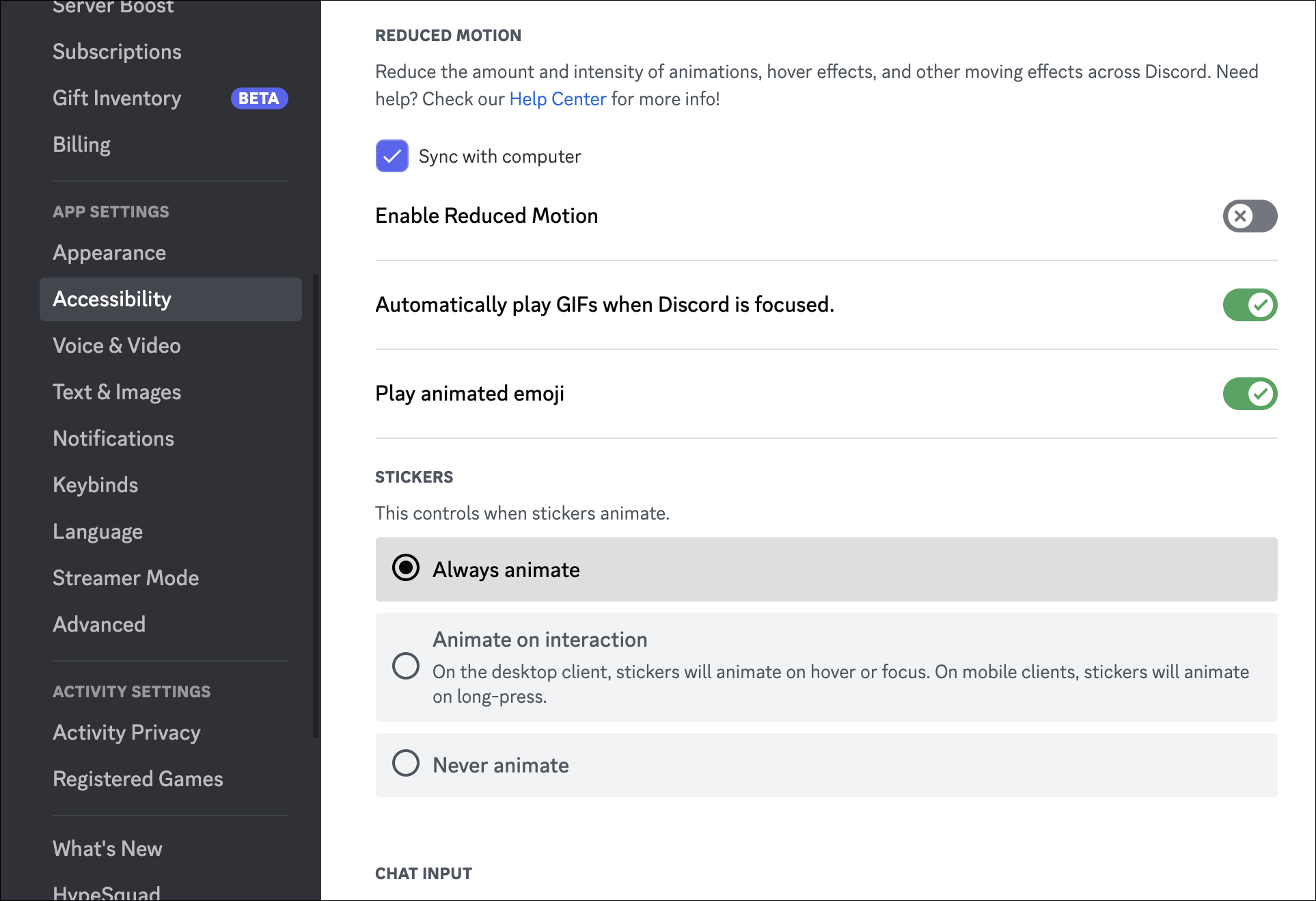Click the Notifications settings icon
Viewport: 1316px width, 901px height.
(113, 438)
